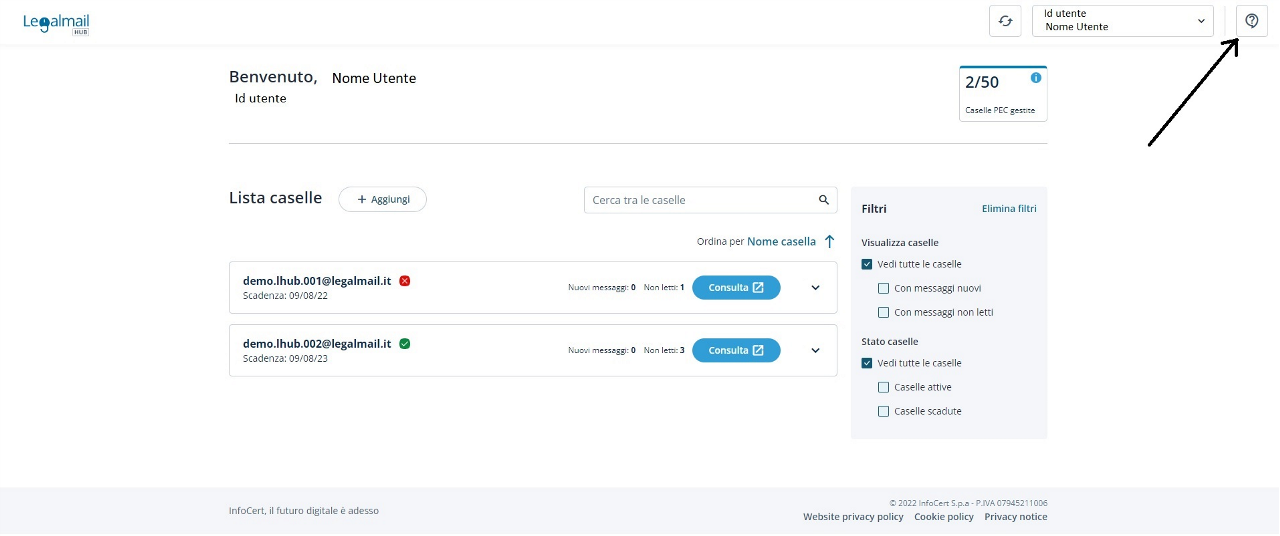
Task: Click Consulta for demo.lhub.001 mailbox
Action: 736,288
